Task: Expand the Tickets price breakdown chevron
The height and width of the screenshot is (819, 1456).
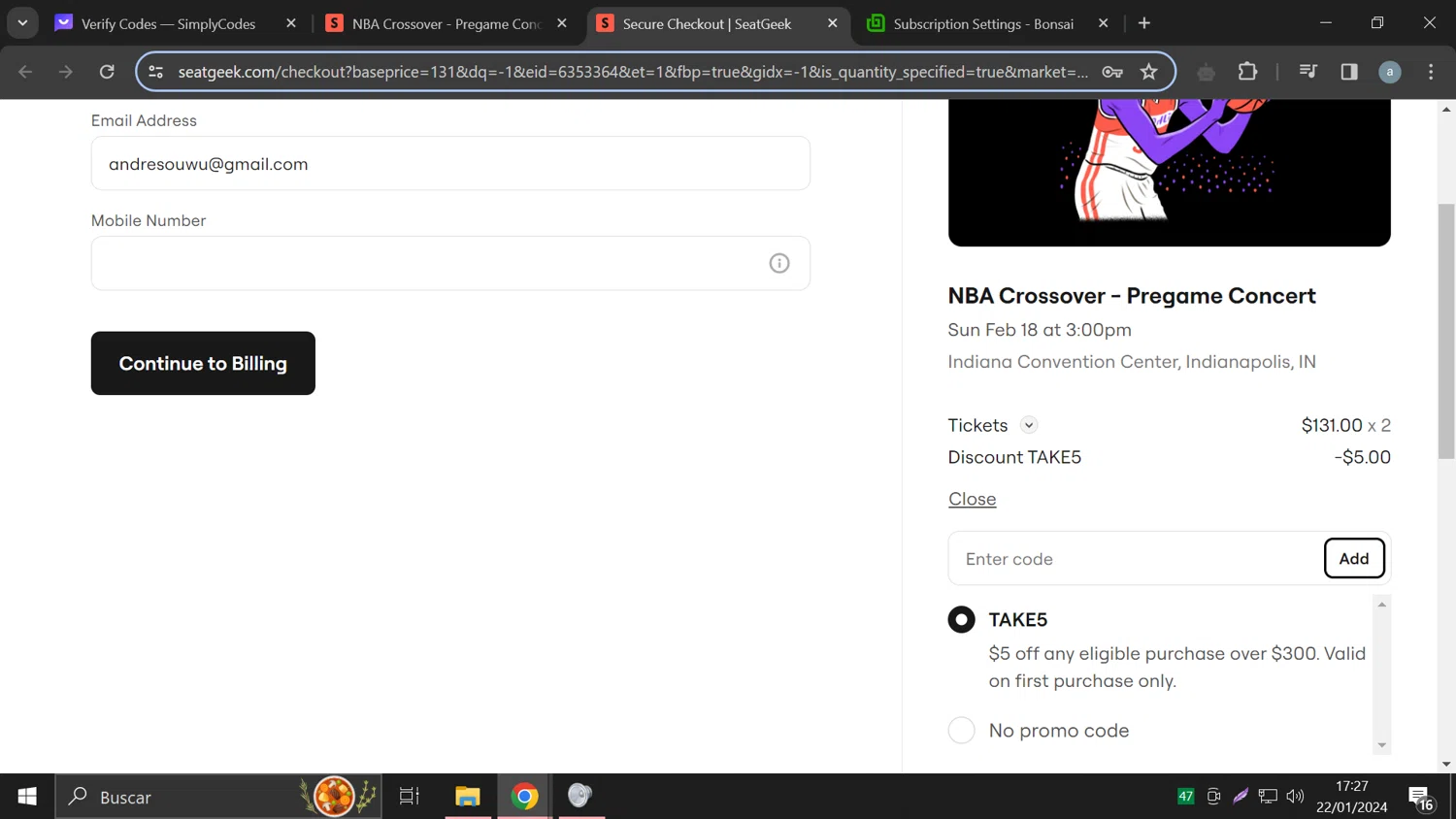Action: (x=1029, y=425)
